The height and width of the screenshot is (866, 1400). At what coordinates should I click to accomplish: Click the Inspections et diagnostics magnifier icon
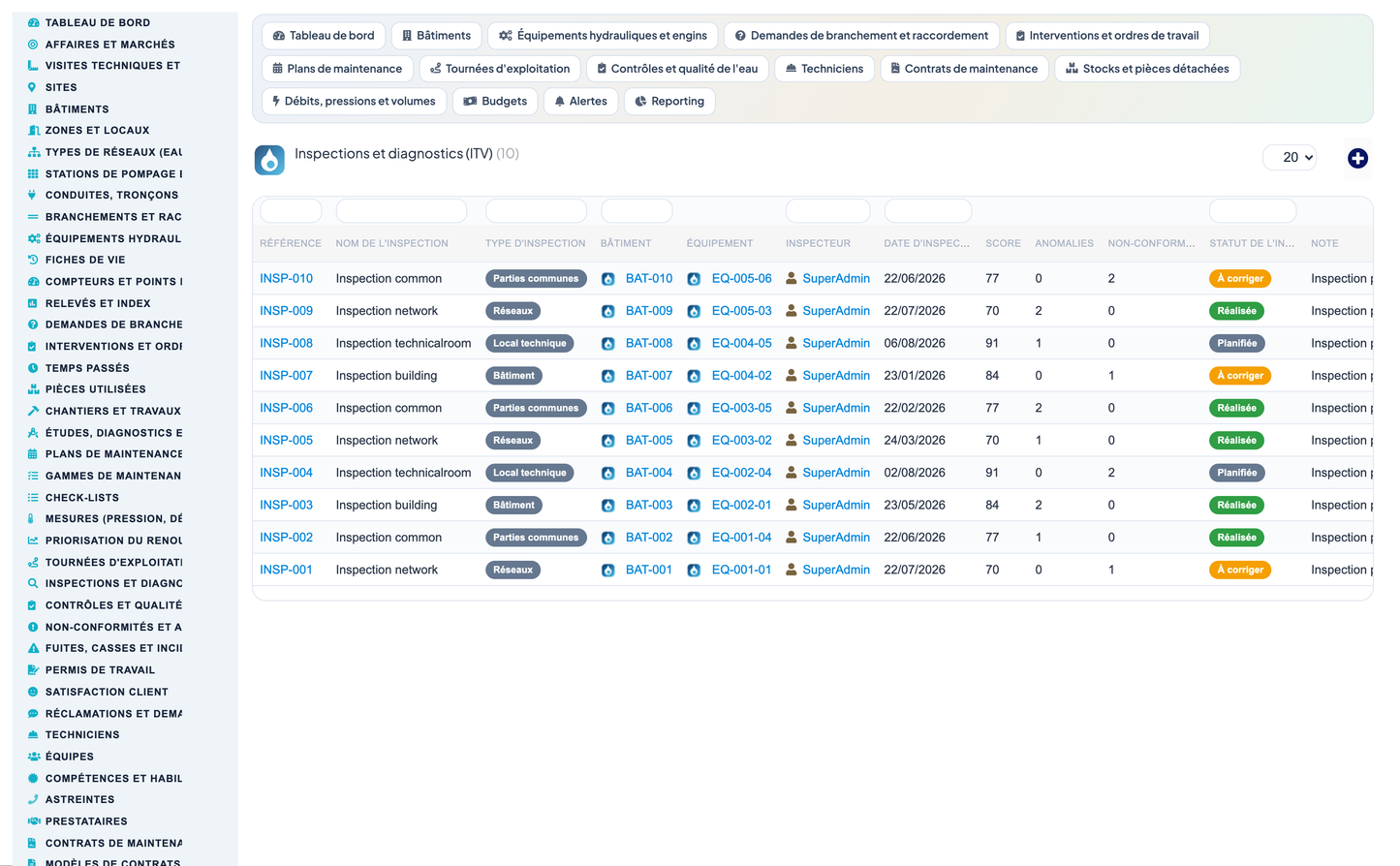pos(33,583)
